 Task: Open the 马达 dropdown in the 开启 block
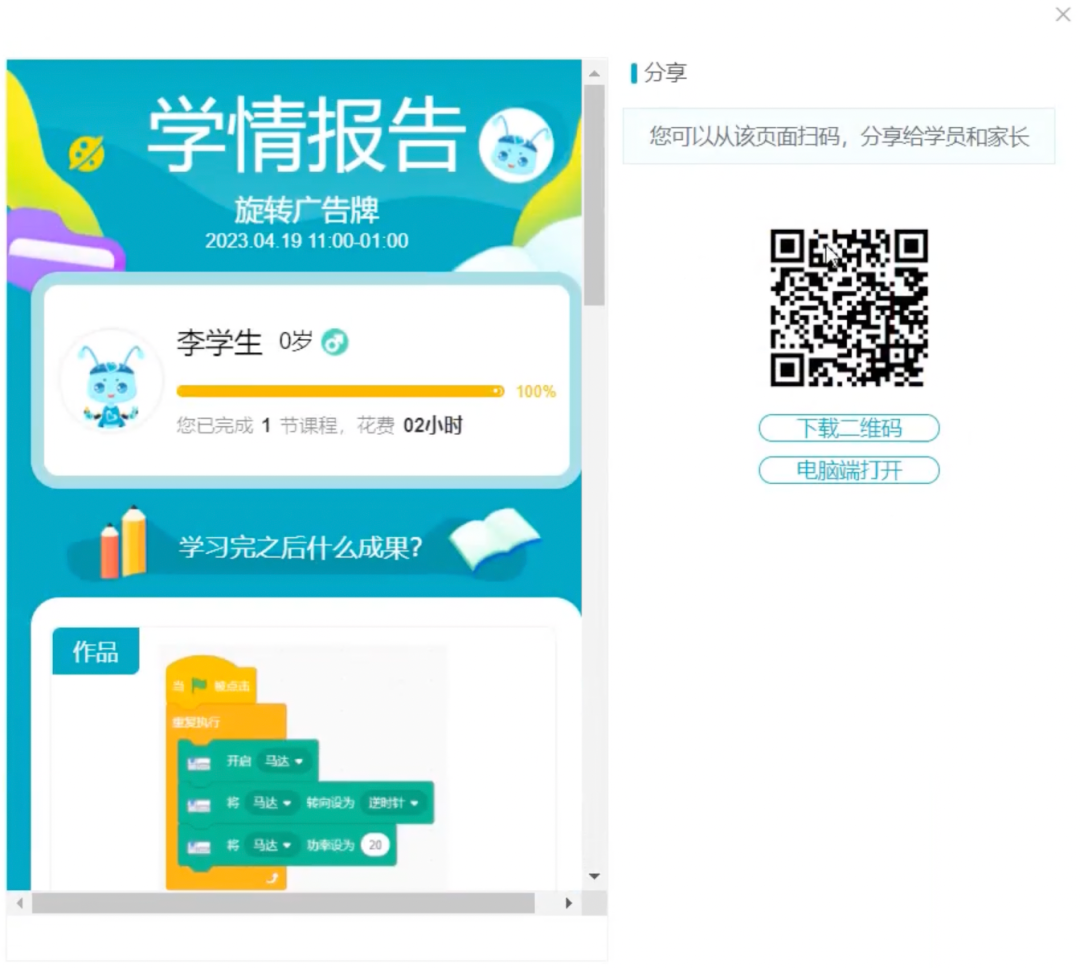pyautogui.click(x=284, y=761)
